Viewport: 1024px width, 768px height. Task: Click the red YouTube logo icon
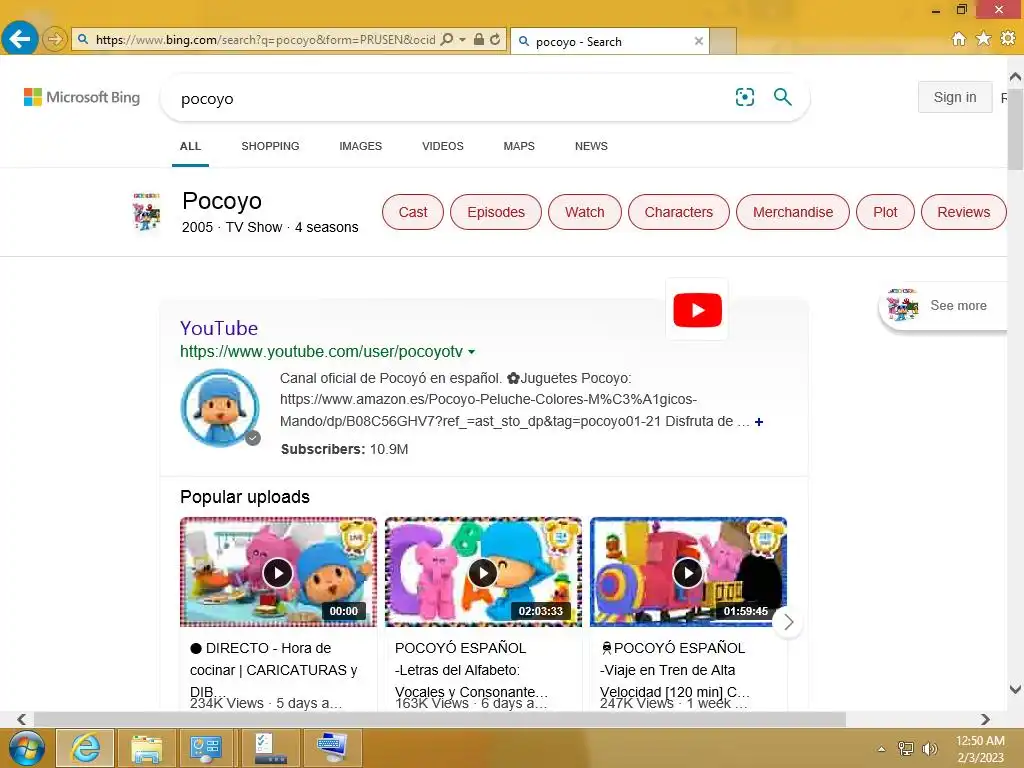697,310
